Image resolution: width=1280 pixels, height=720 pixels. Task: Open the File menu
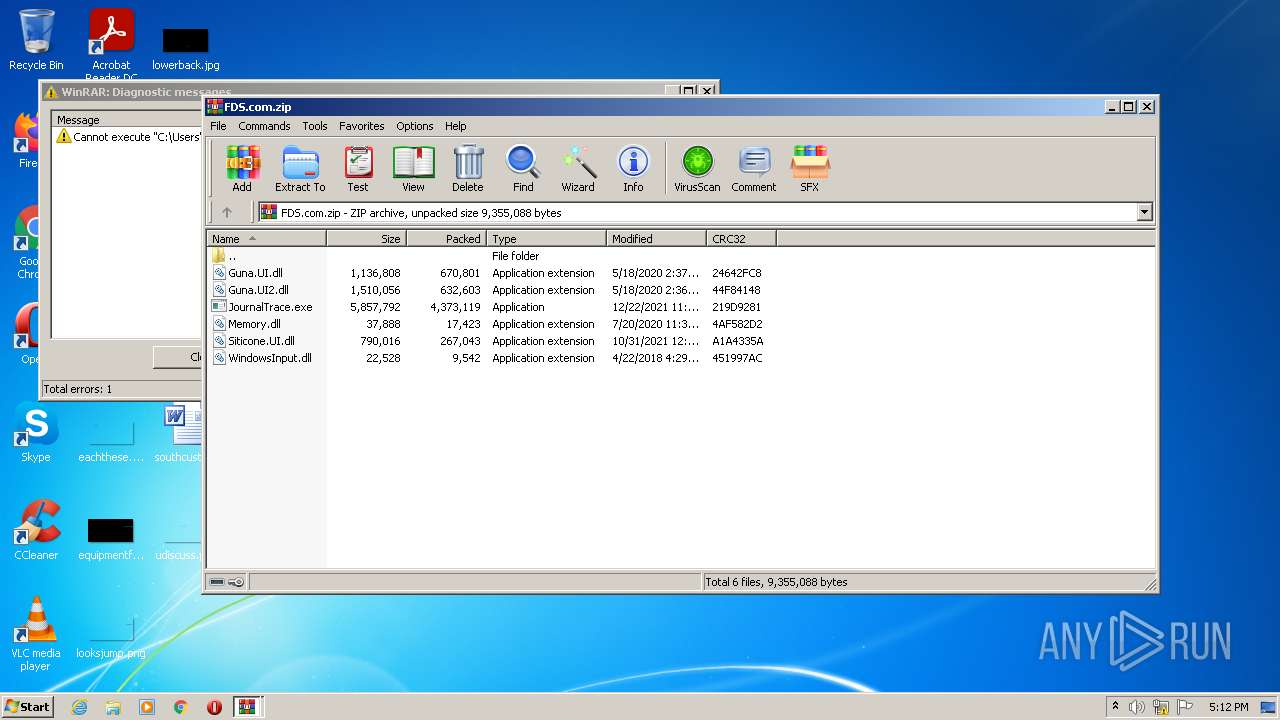click(218, 126)
